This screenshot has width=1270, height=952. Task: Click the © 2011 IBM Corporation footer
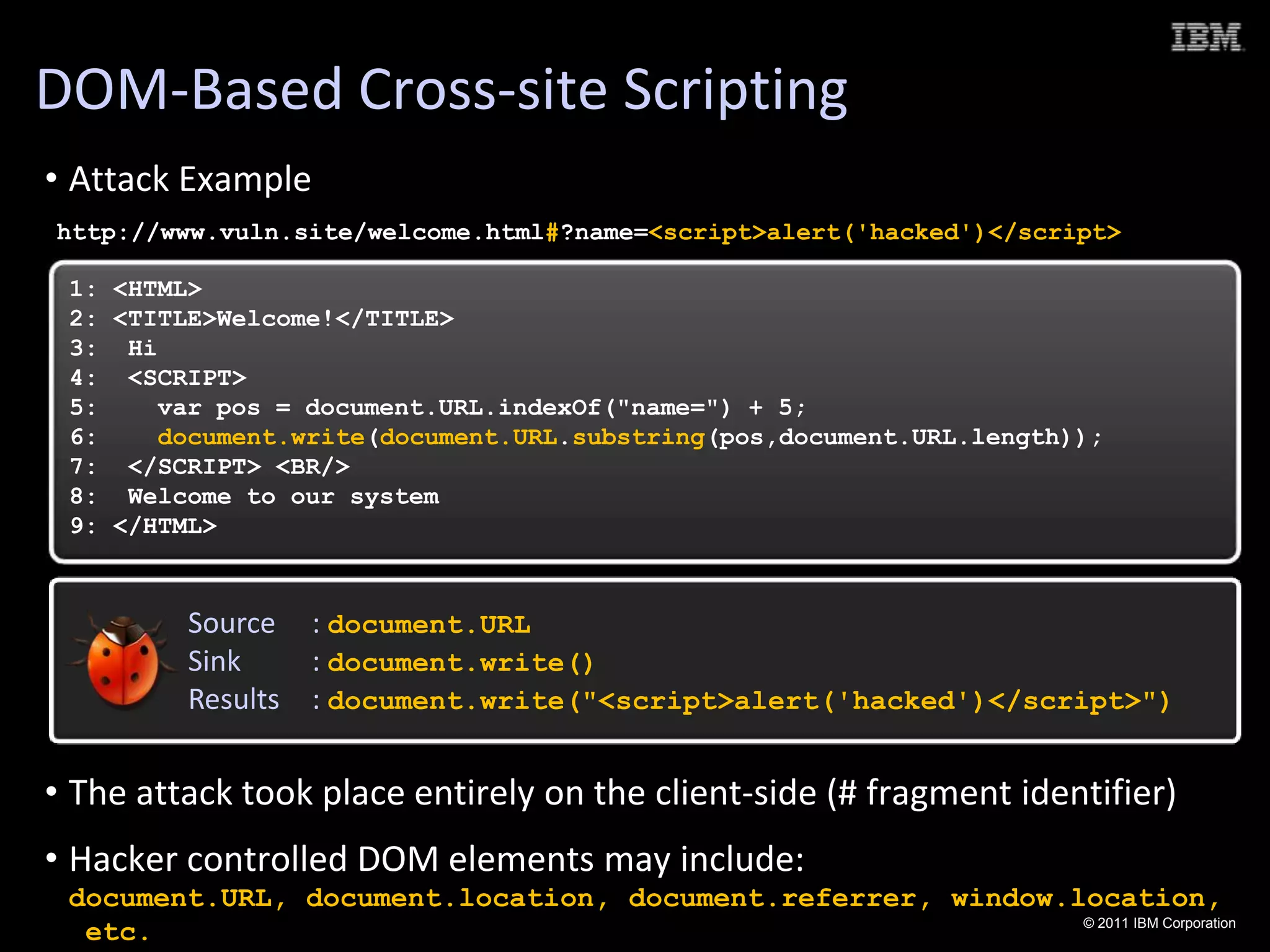[1159, 923]
